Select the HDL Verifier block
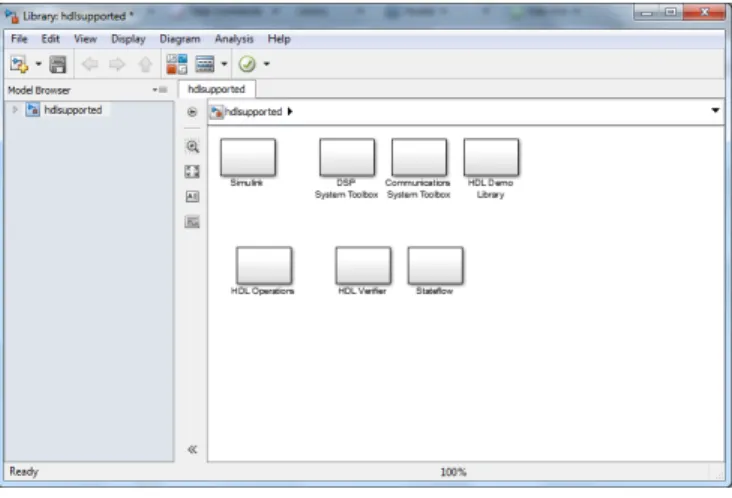This screenshot has height=498, width=732. tap(363, 265)
